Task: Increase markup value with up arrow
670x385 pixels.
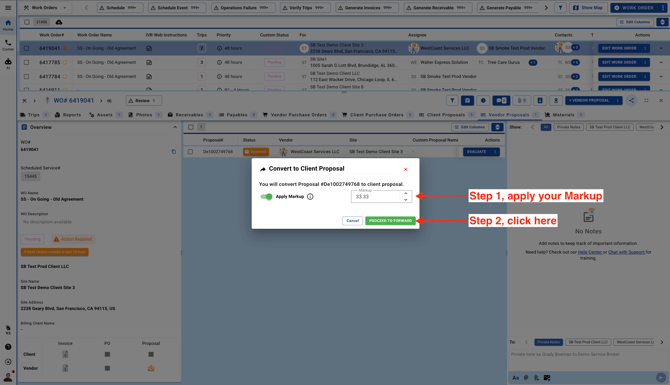Action: click(406, 194)
